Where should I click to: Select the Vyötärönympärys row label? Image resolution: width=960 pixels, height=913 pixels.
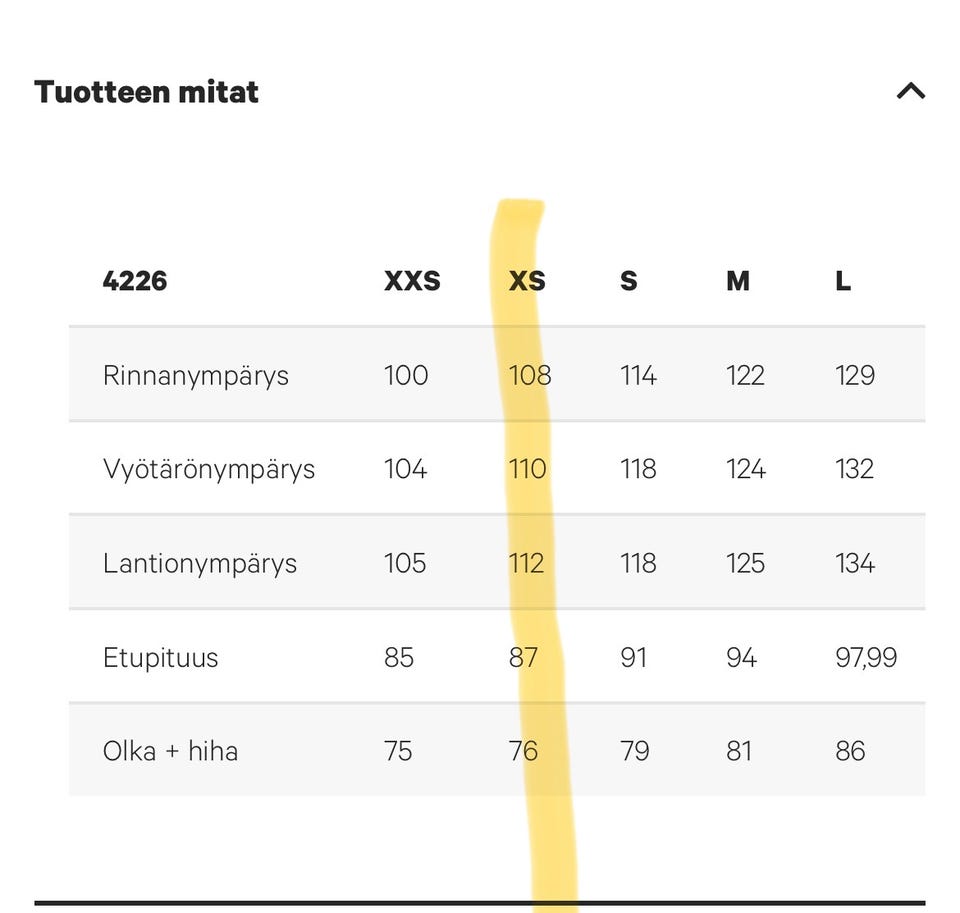pyautogui.click(x=209, y=470)
